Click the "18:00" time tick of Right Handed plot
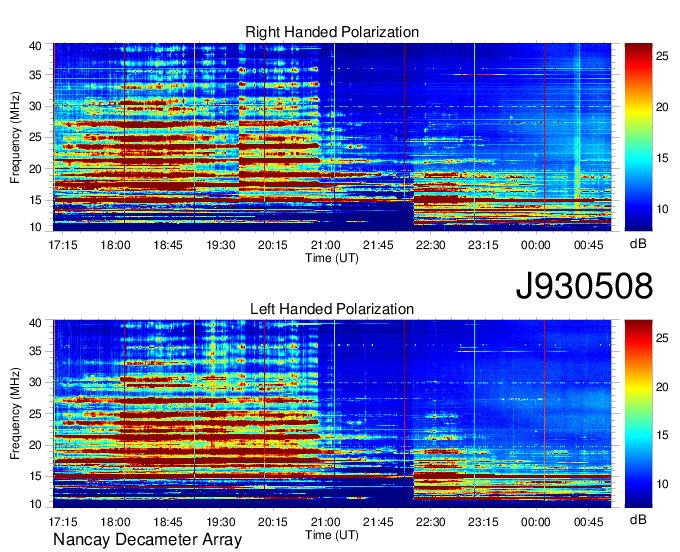The width and height of the screenshot is (680, 552). tap(115, 245)
